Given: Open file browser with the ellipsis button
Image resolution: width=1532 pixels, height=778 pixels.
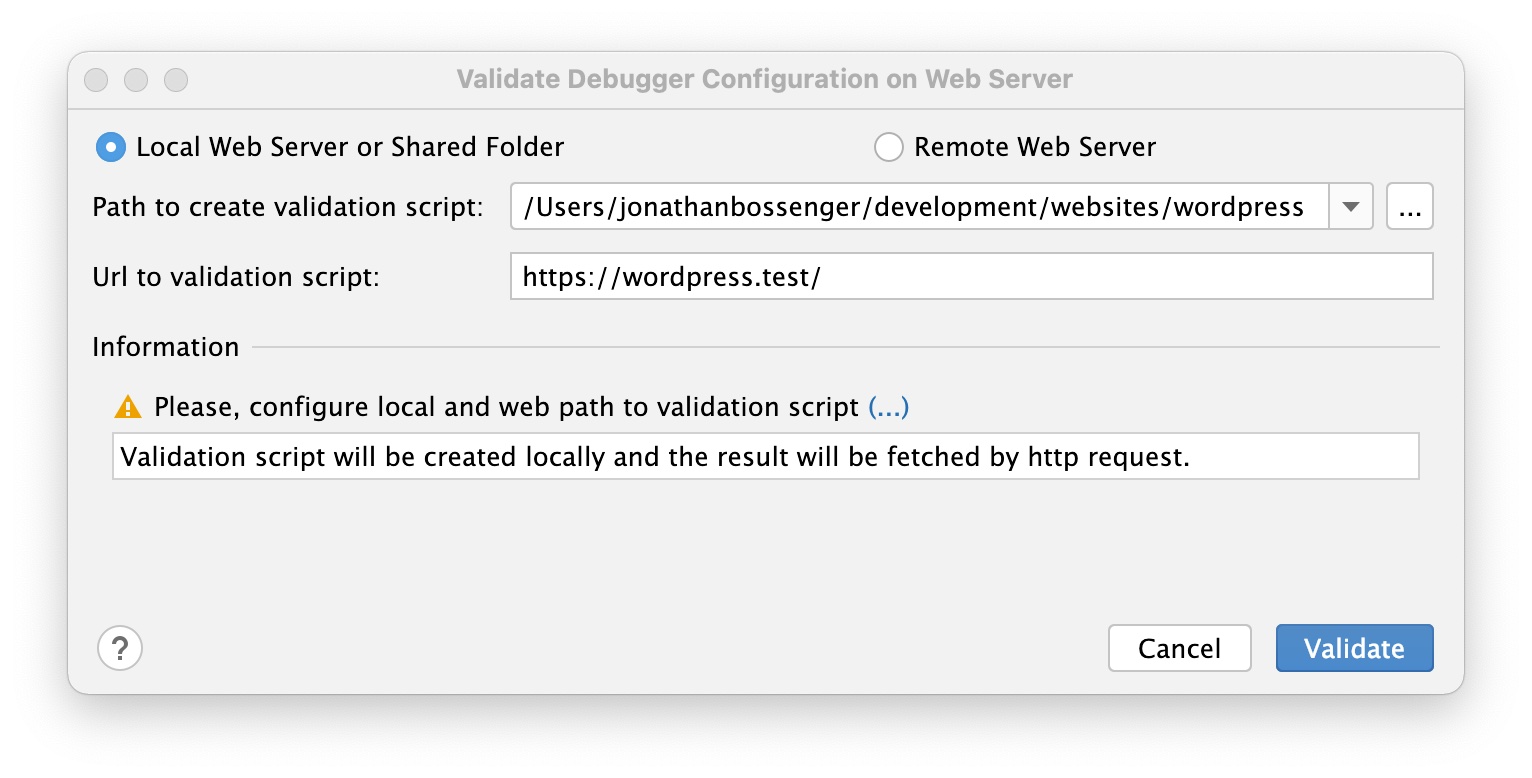Looking at the screenshot, I should click(1409, 207).
